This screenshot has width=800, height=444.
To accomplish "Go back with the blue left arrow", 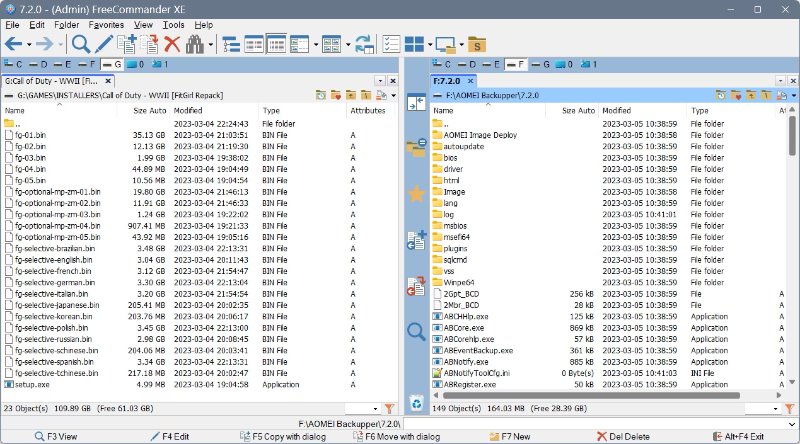I will coord(13,44).
